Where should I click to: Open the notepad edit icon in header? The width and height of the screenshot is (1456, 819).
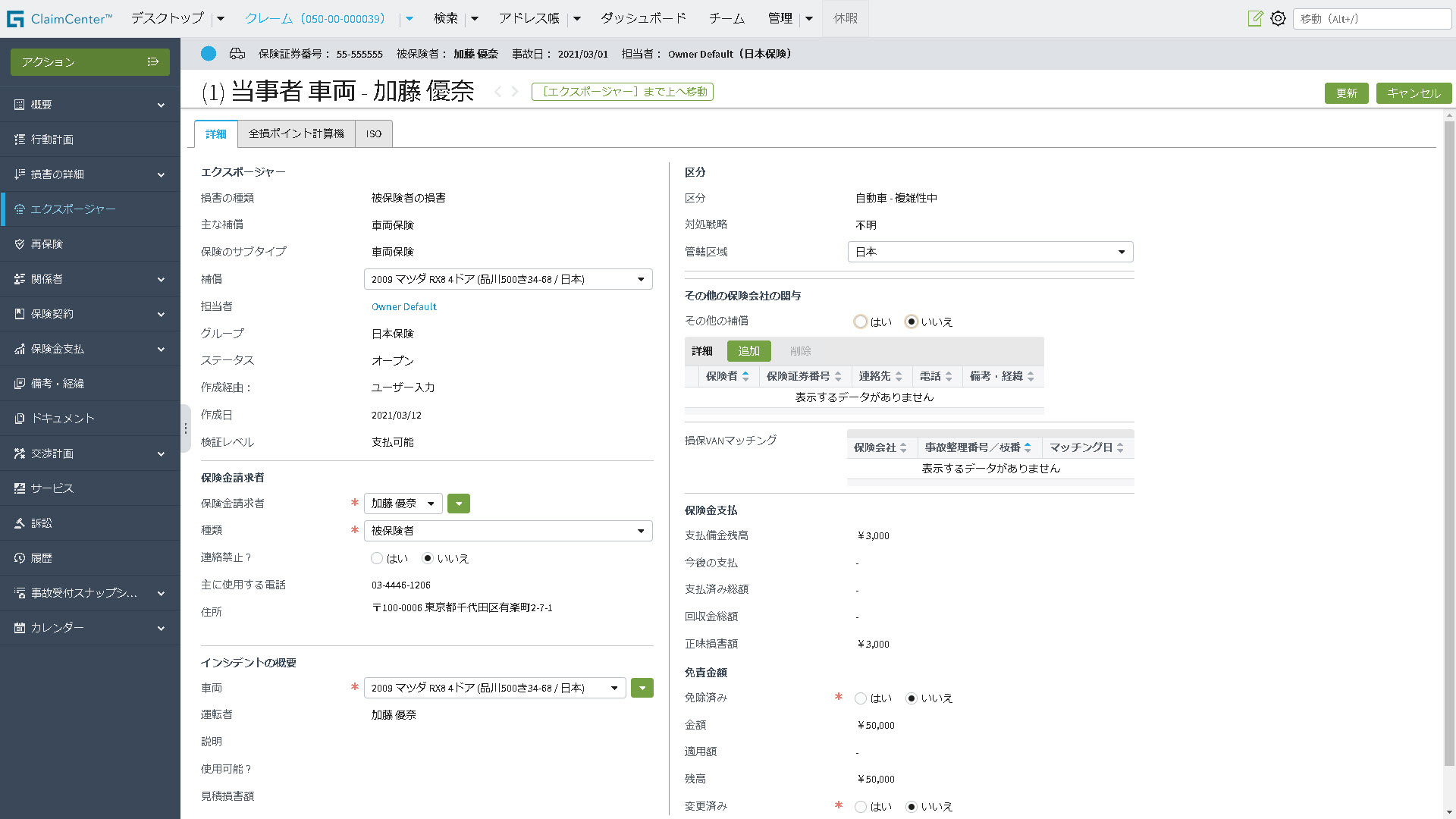1255,18
